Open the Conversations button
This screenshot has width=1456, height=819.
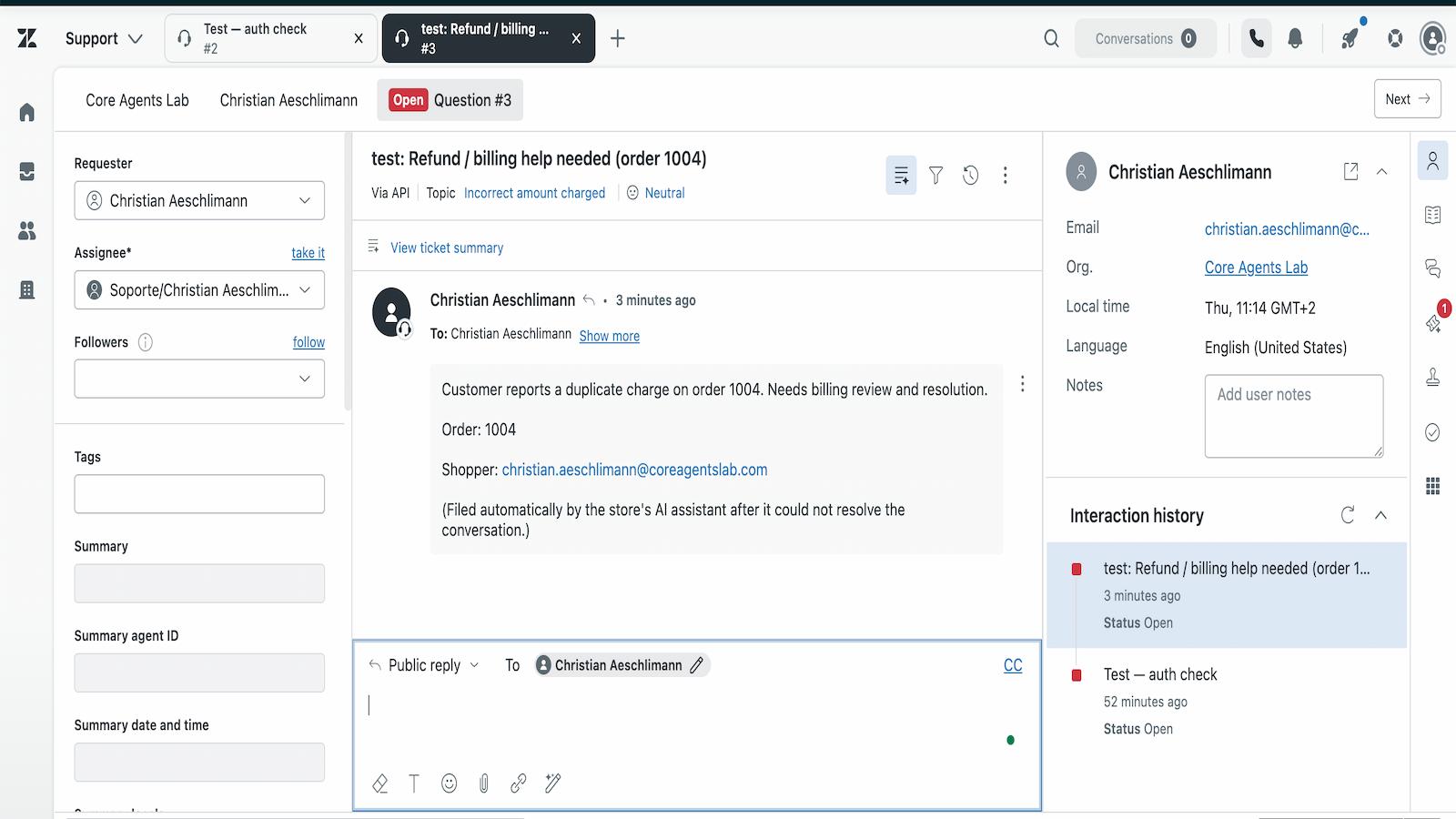pyautogui.click(x=1145, y=38)
